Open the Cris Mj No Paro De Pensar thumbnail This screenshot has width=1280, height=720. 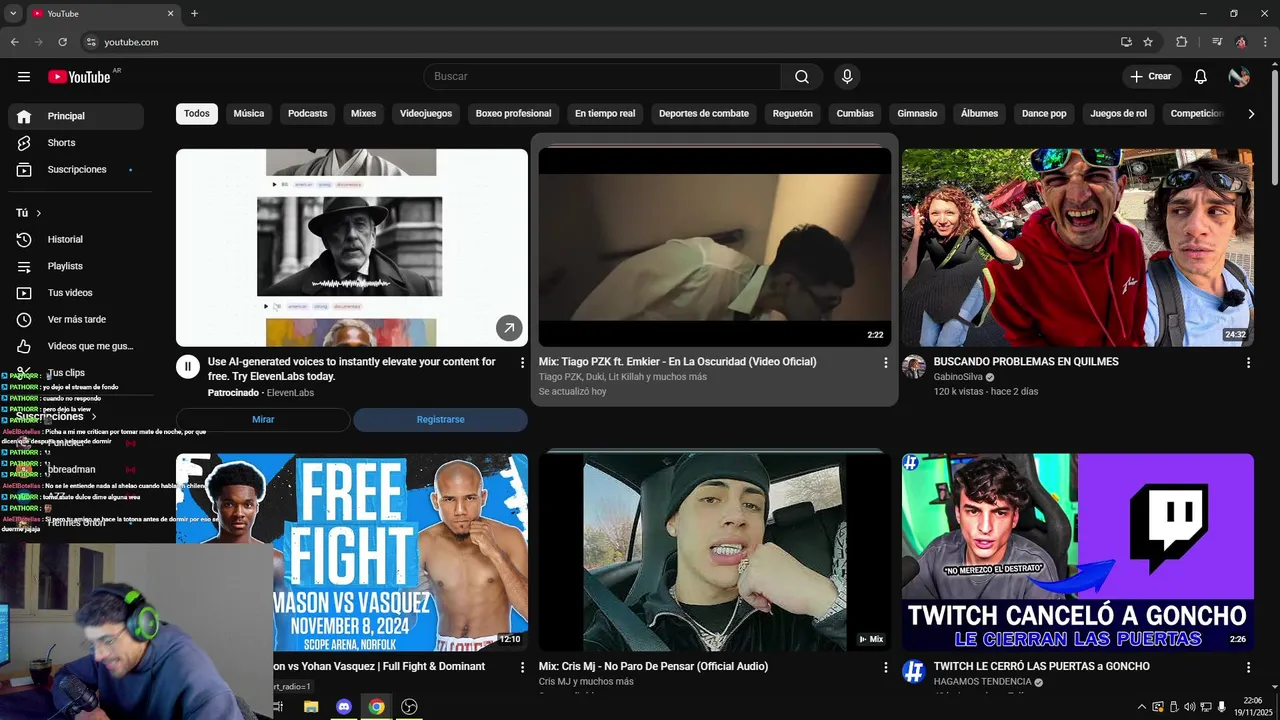pyautogui.click(x=715, y=552)
